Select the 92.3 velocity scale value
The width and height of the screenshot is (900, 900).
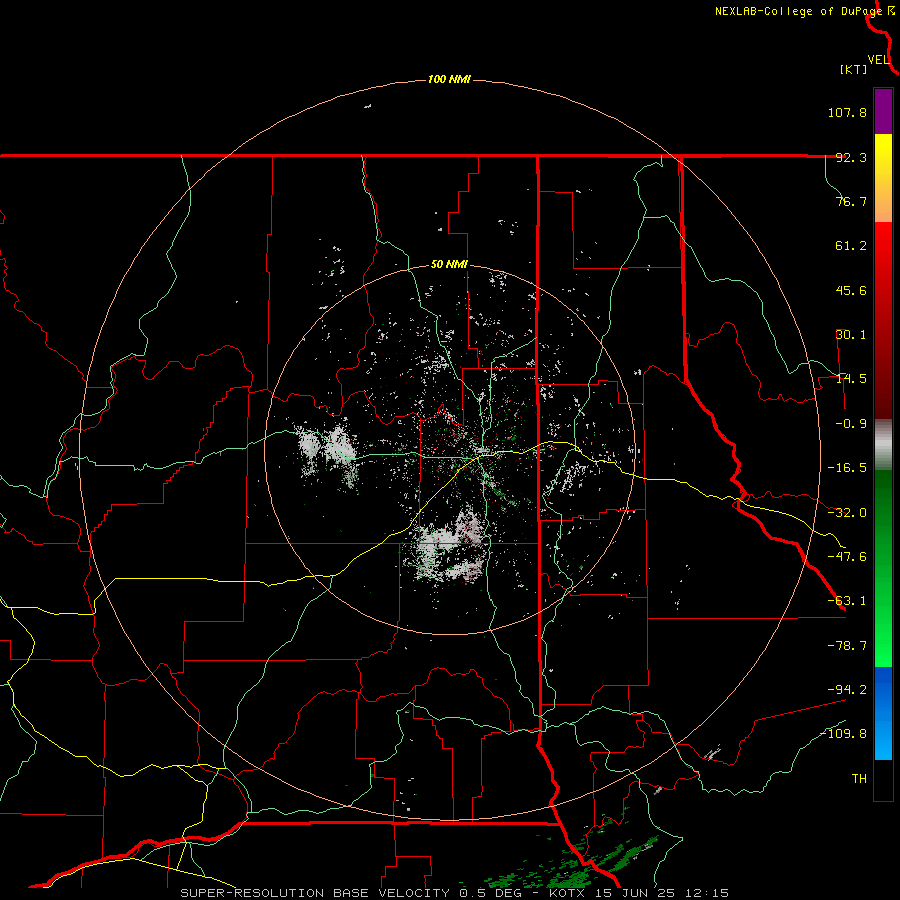click(x=851, y=157)
